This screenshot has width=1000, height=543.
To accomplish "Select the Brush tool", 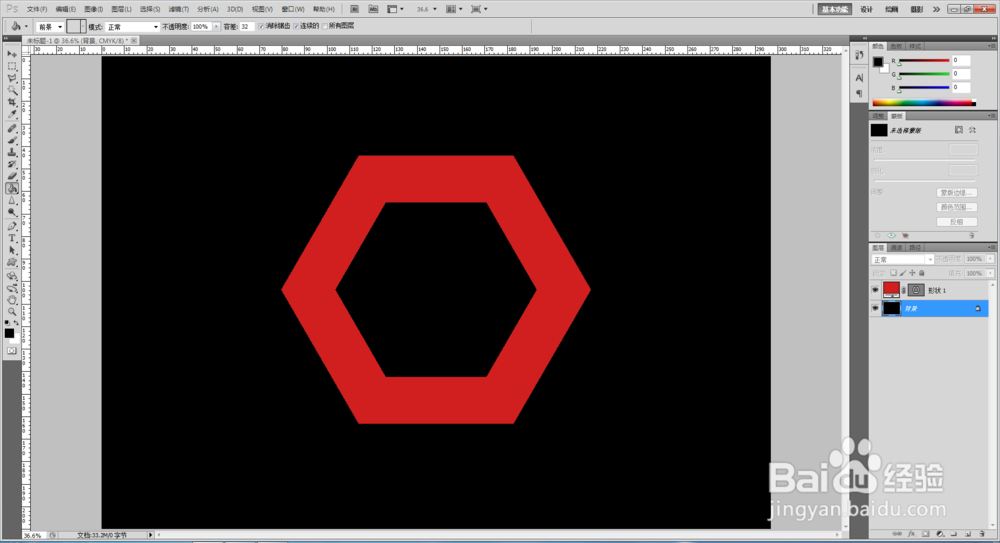I will click(x=12, y=140).
